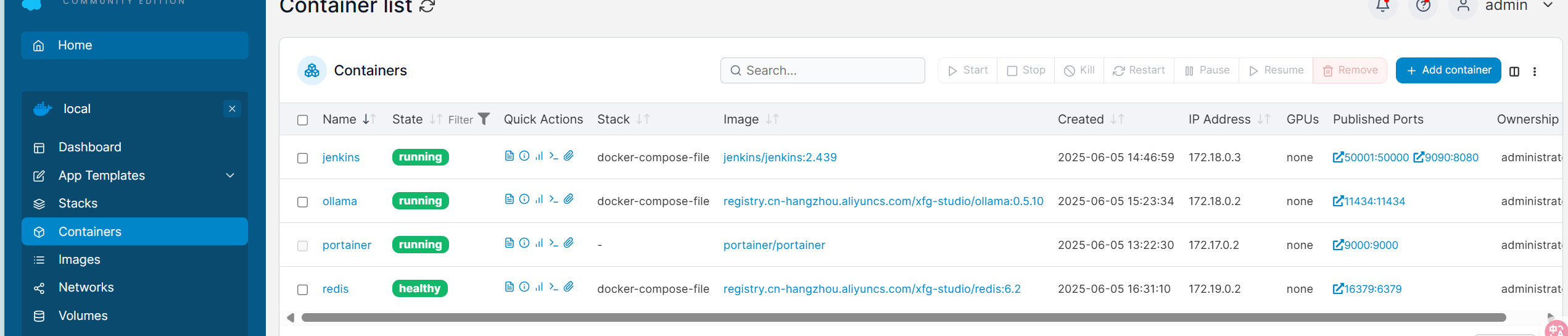Open the notifications bell
The height and width of the screenshot is (336, 1568).
tap(1382, 6)
